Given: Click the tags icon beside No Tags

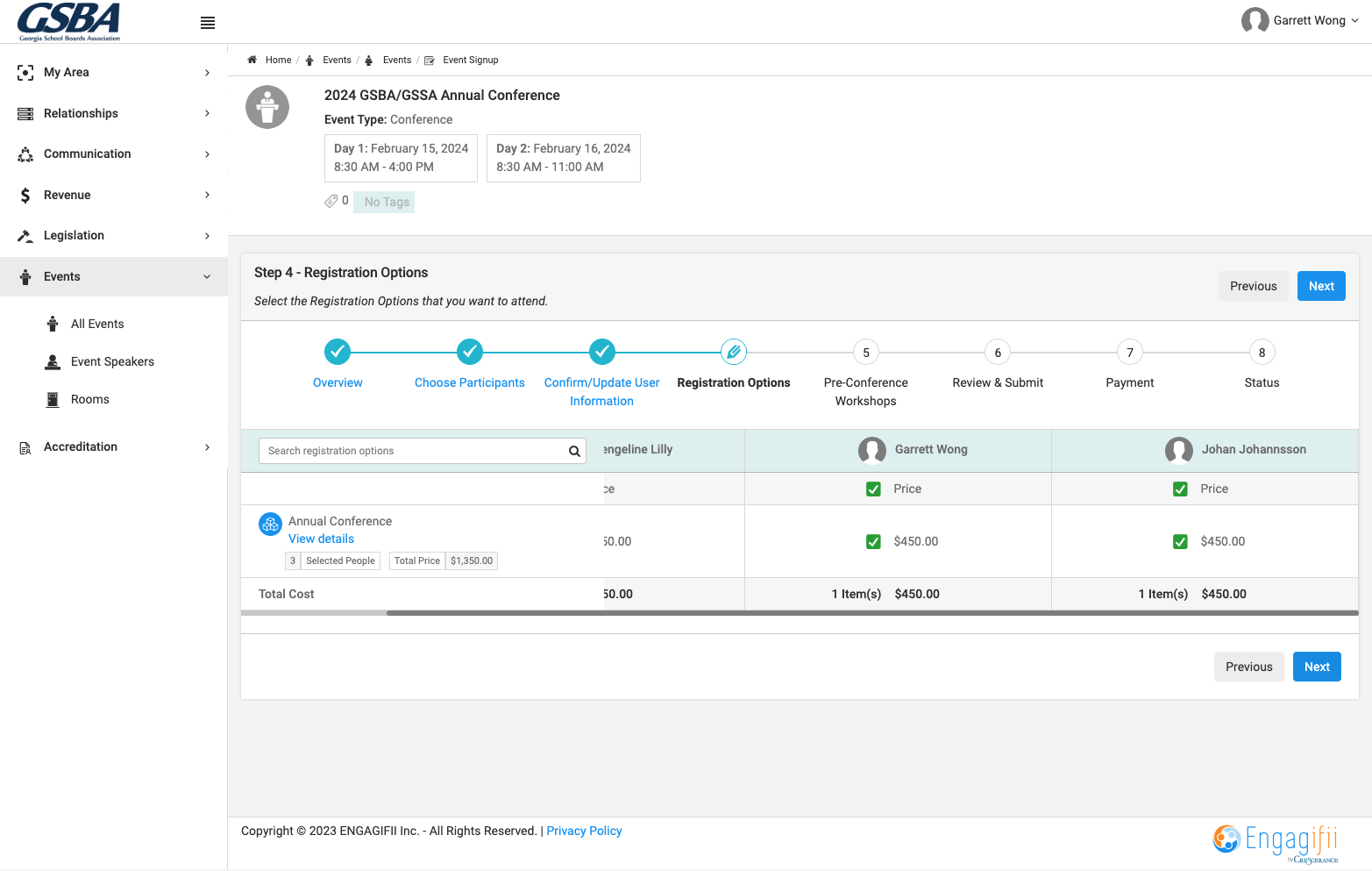Looking at the screenshot, I should (x=331, y=202).
